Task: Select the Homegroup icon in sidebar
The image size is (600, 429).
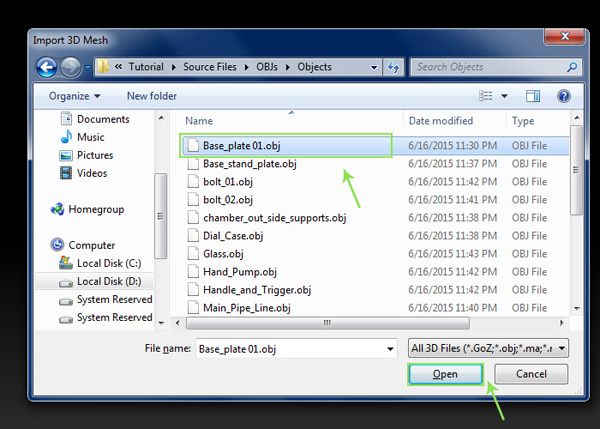Action: tap(58, 209)
